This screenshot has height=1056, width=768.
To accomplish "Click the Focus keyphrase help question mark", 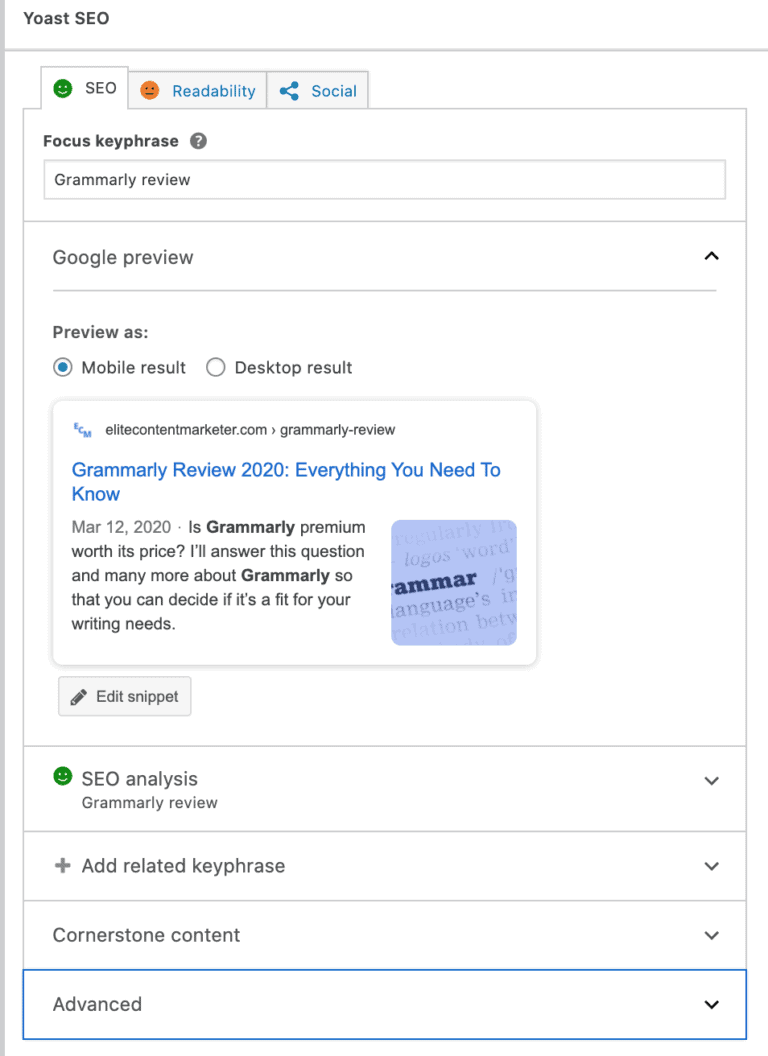I will 198,141.
